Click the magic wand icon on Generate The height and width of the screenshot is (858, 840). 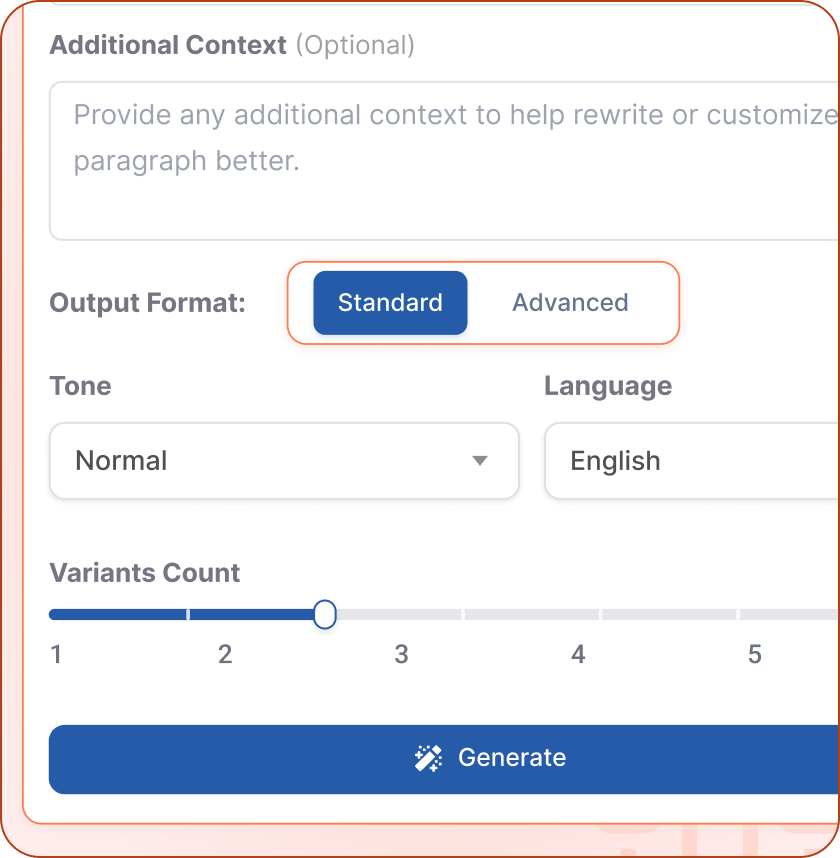pos(429,758)
